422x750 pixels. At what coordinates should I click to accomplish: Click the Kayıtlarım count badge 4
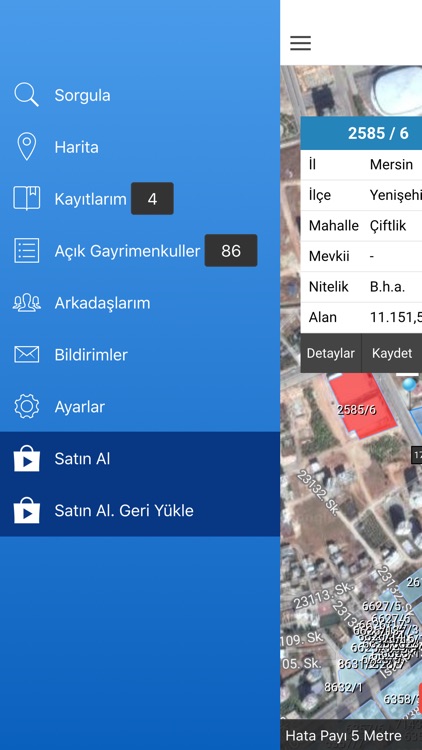click(152, 199)
